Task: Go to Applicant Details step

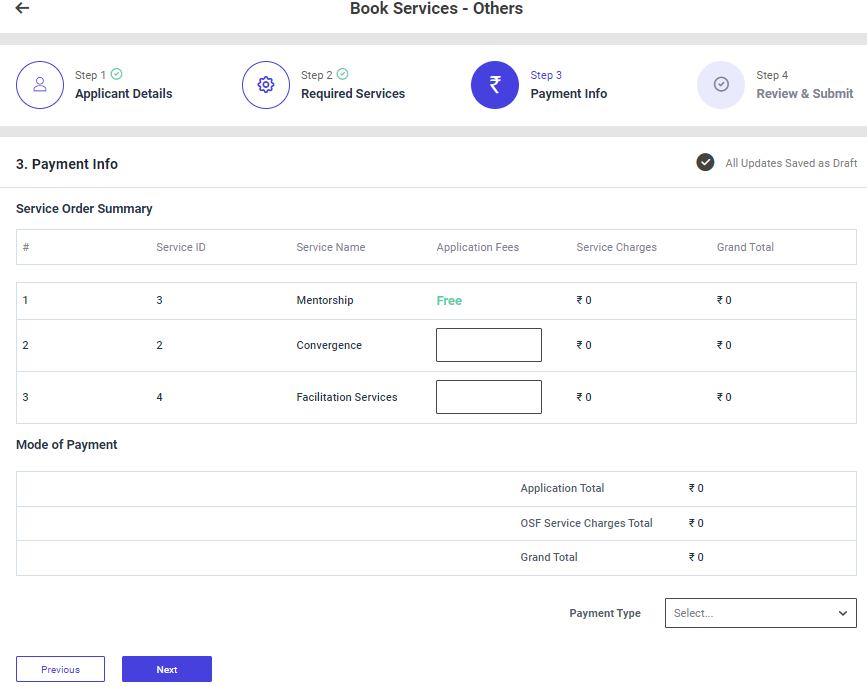Action: coord(123,94)
